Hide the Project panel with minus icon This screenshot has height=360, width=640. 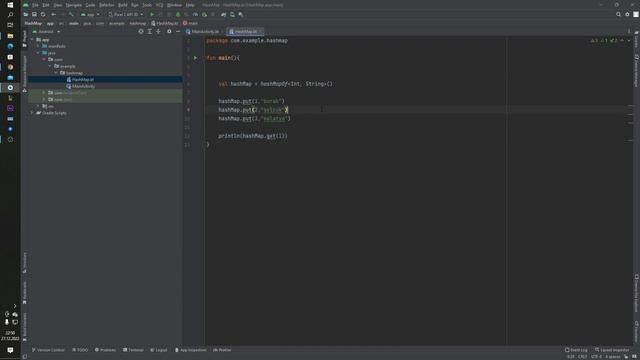coord(178,31)
